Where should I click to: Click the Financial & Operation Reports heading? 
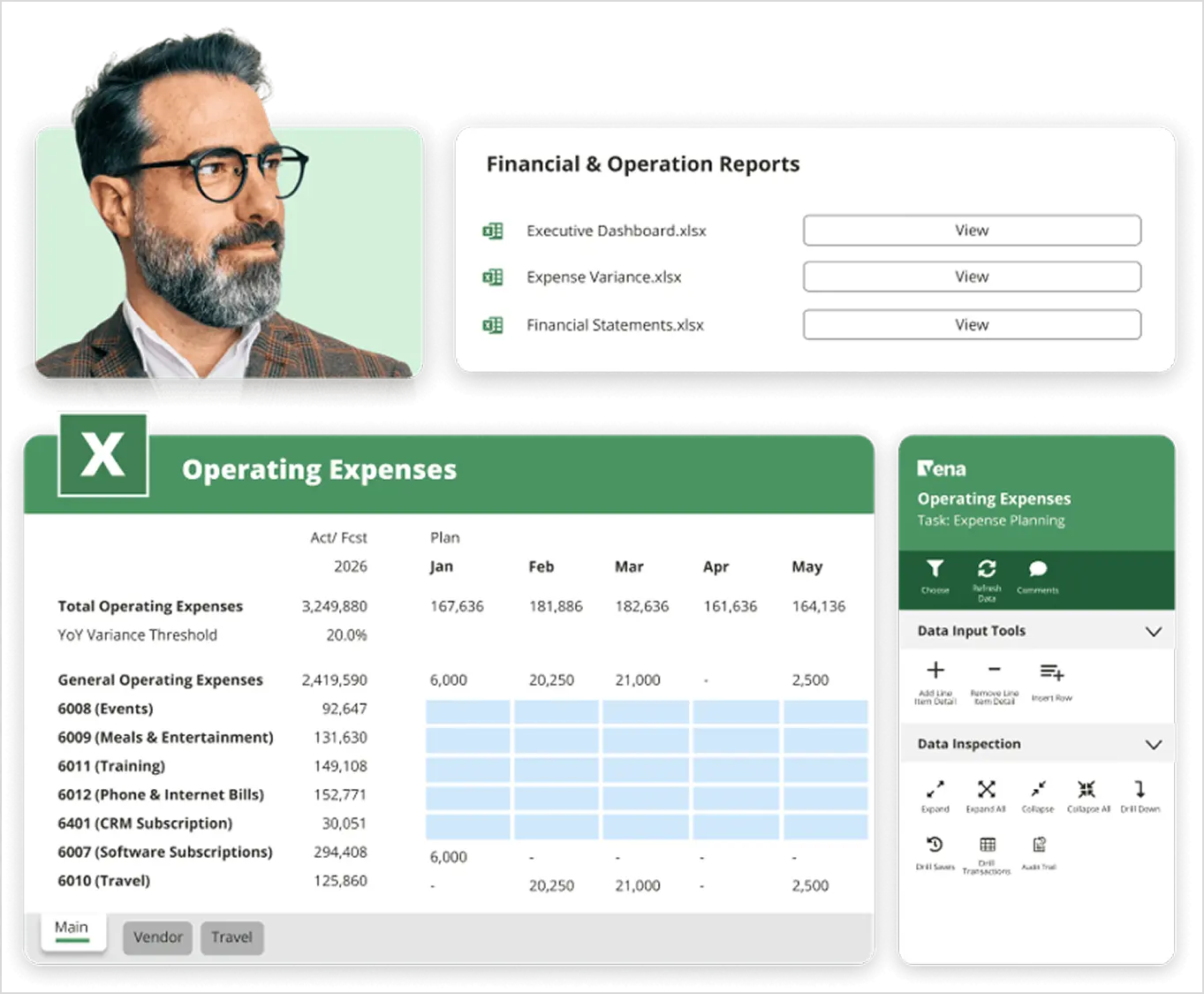click(643, 164)
